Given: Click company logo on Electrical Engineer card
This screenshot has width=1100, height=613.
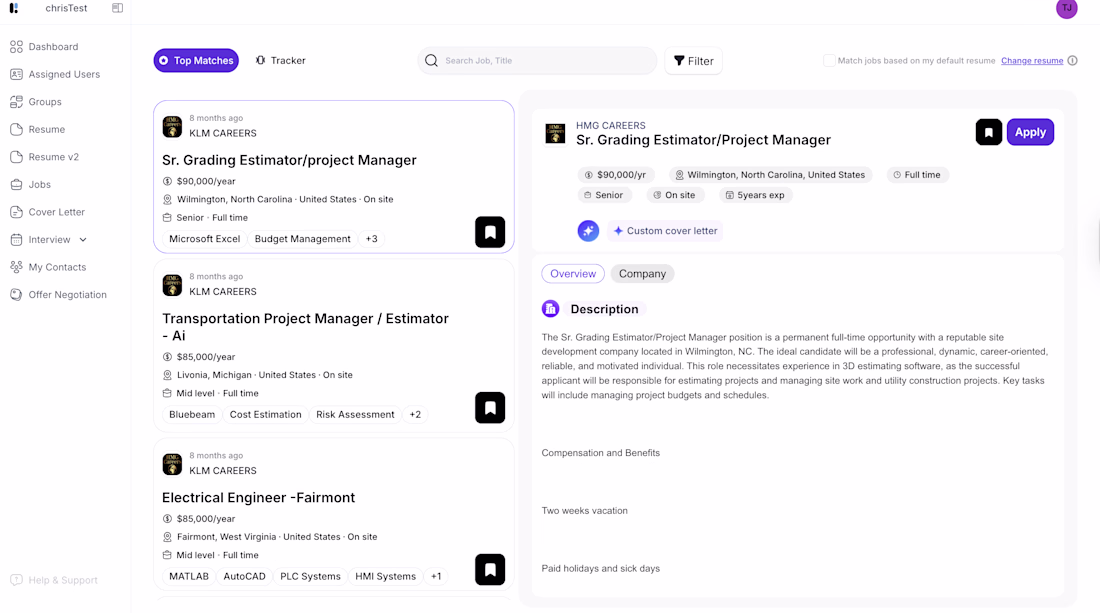Looking at the screenshot, I should [172, 464].
